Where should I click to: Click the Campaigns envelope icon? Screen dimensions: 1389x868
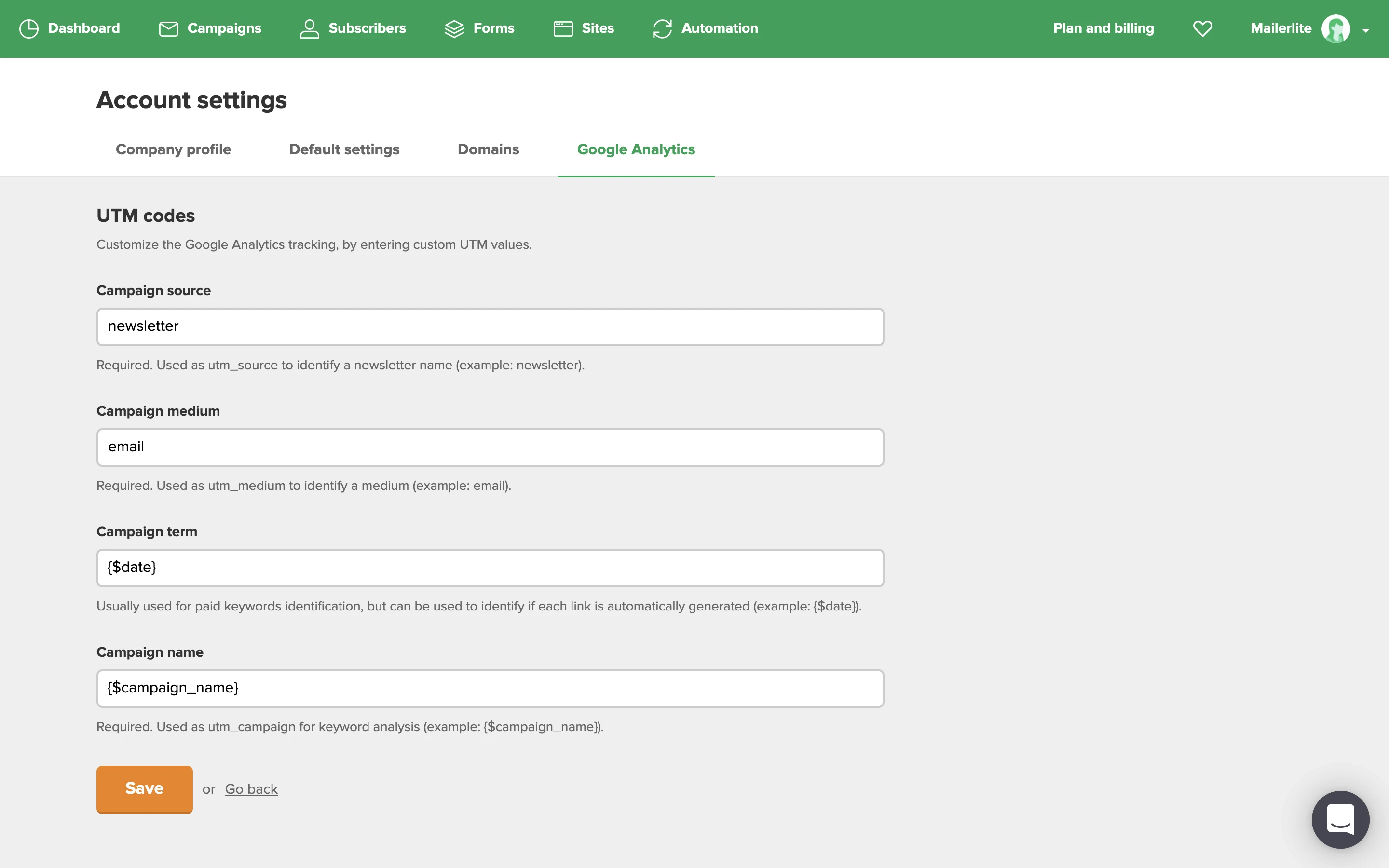[x=168, y=29]
